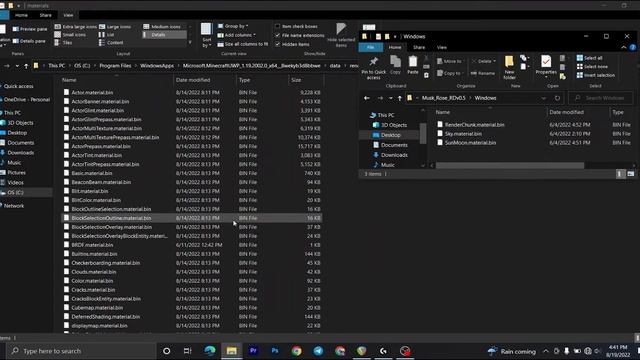Open Photoshop from taskbar
The height and width of the screenshot is (360, 640).
(x=275, y=351)
